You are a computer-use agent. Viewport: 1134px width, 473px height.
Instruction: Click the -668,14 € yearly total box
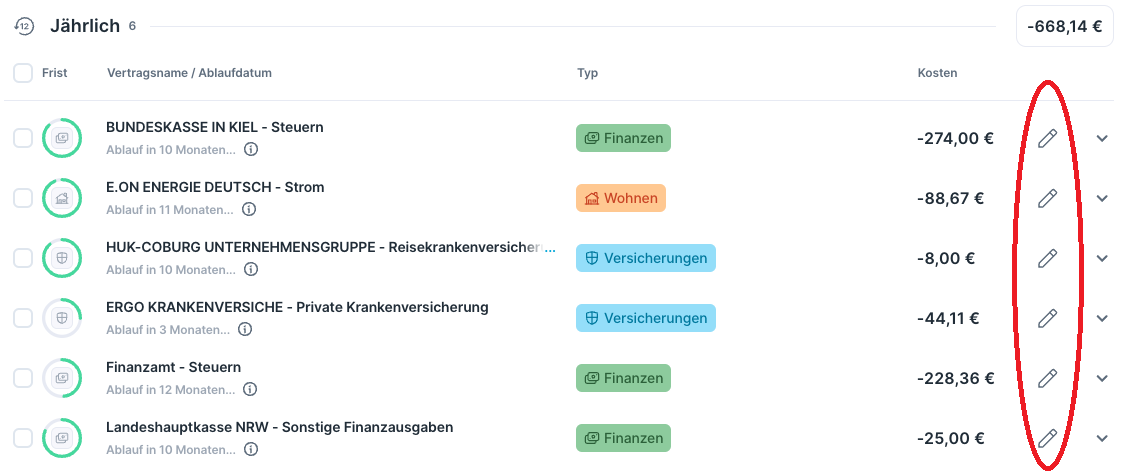[1065, 27]
